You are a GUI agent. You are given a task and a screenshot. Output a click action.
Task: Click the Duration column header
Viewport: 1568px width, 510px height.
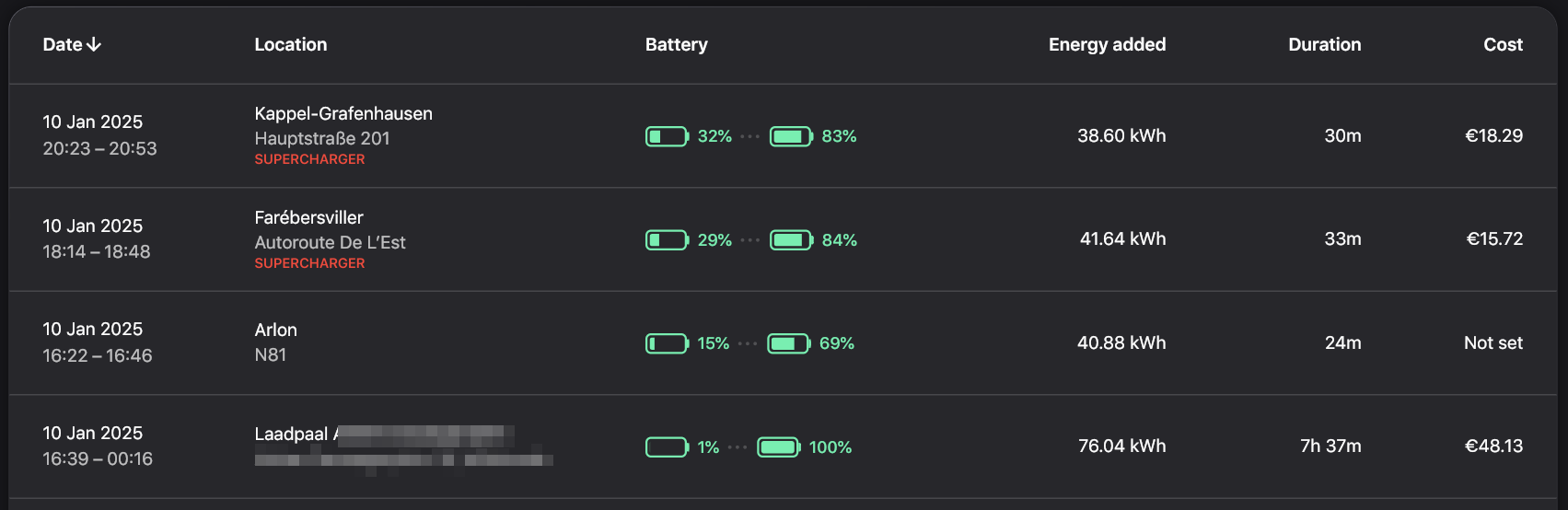click(1324, 44)
